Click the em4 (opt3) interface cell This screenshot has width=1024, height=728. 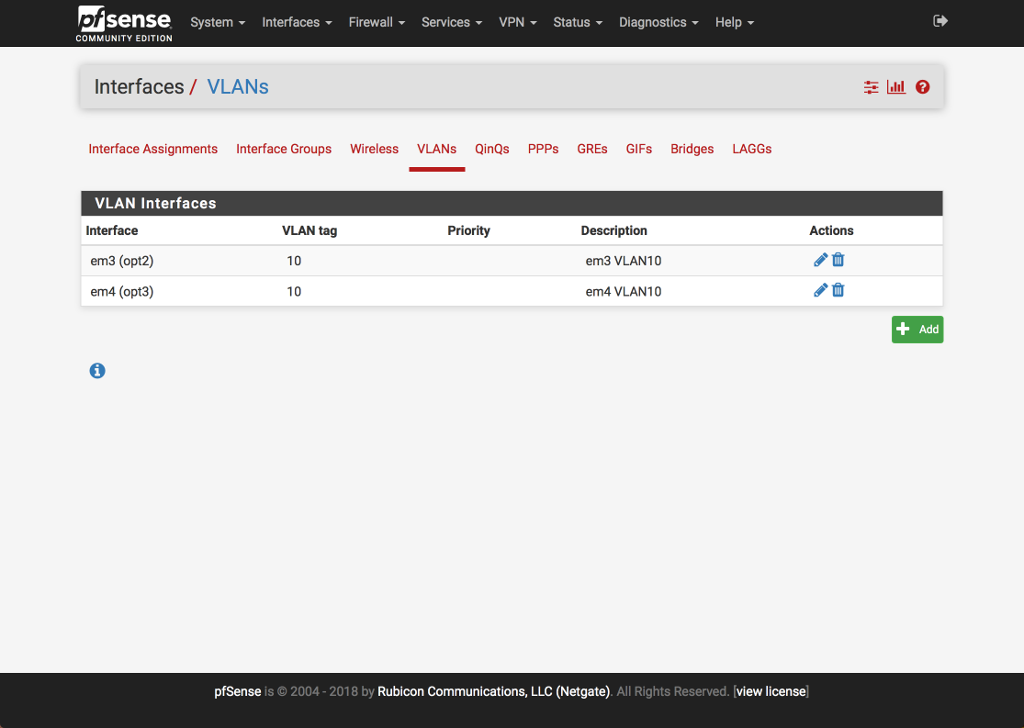[121, 291]
